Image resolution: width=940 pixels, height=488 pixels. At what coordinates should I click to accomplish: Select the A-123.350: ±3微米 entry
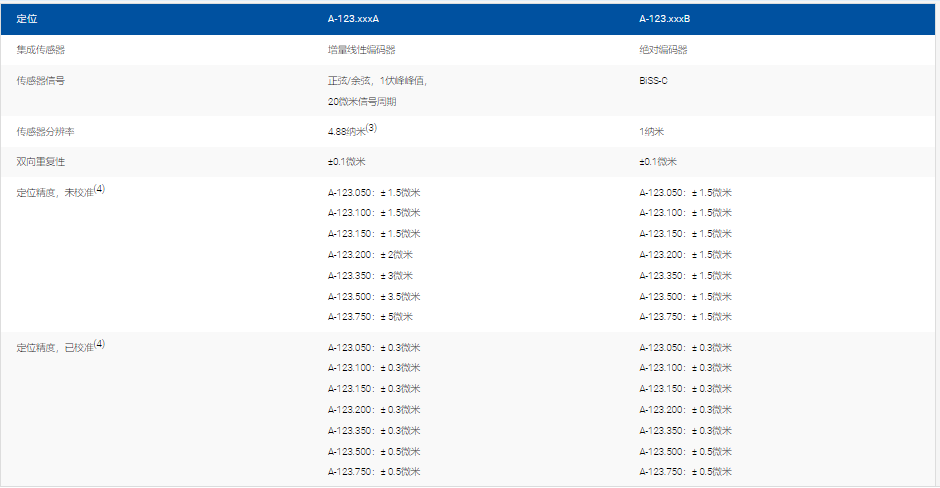pos(370,276)
